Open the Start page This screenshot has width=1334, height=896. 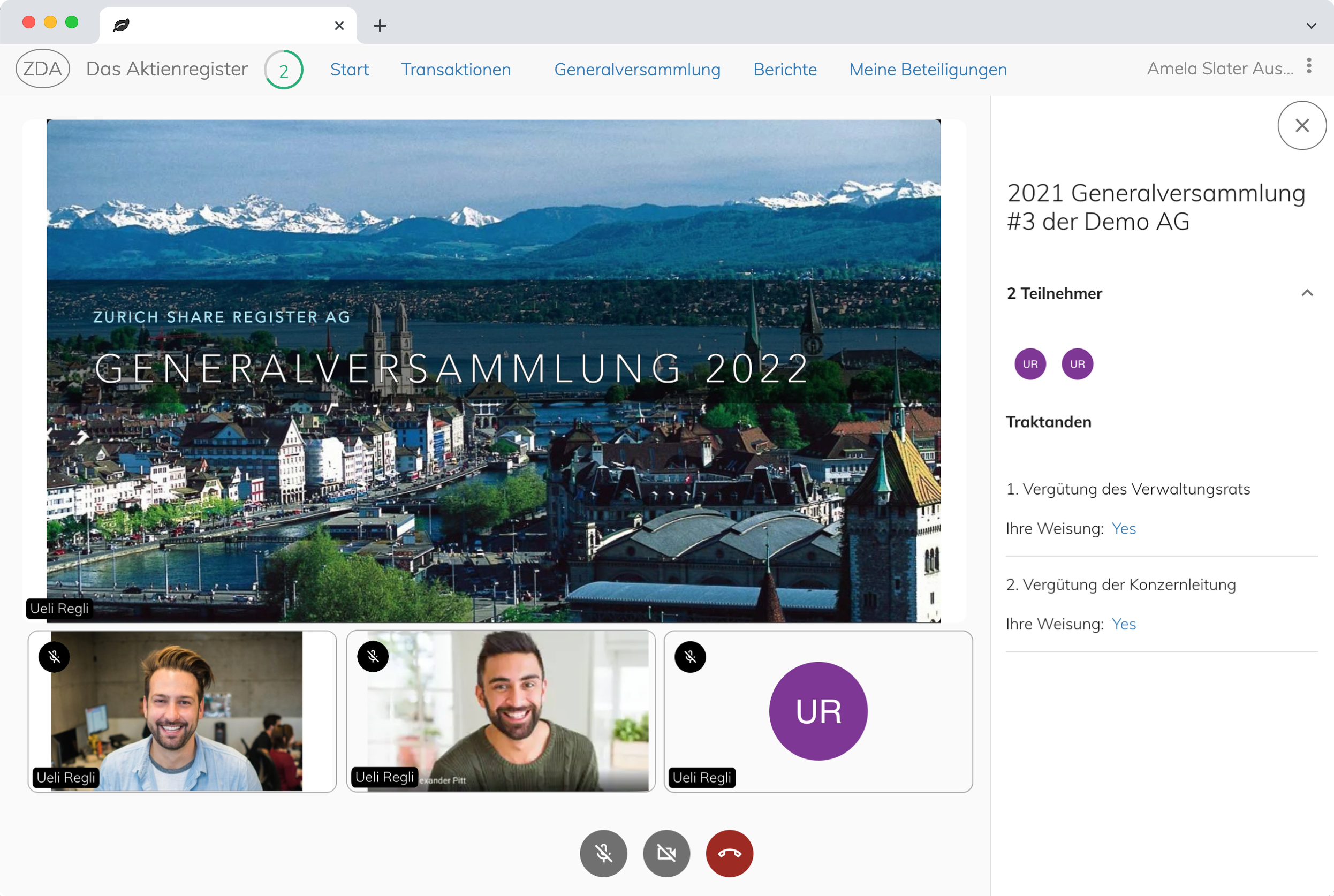[349, 70]
